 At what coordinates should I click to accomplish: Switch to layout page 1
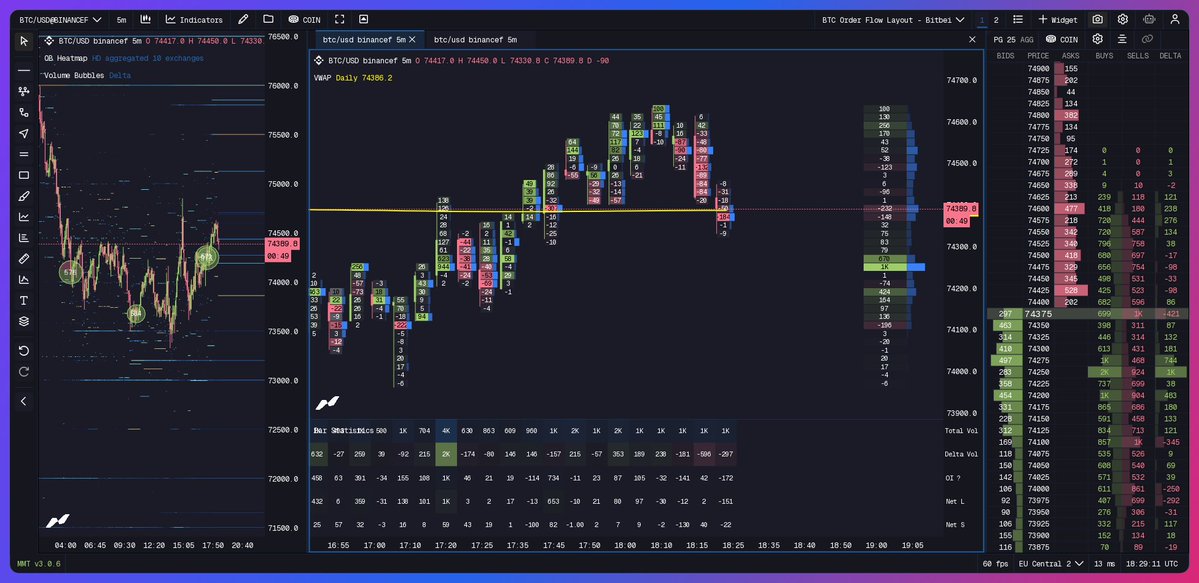tap(981, 19)
